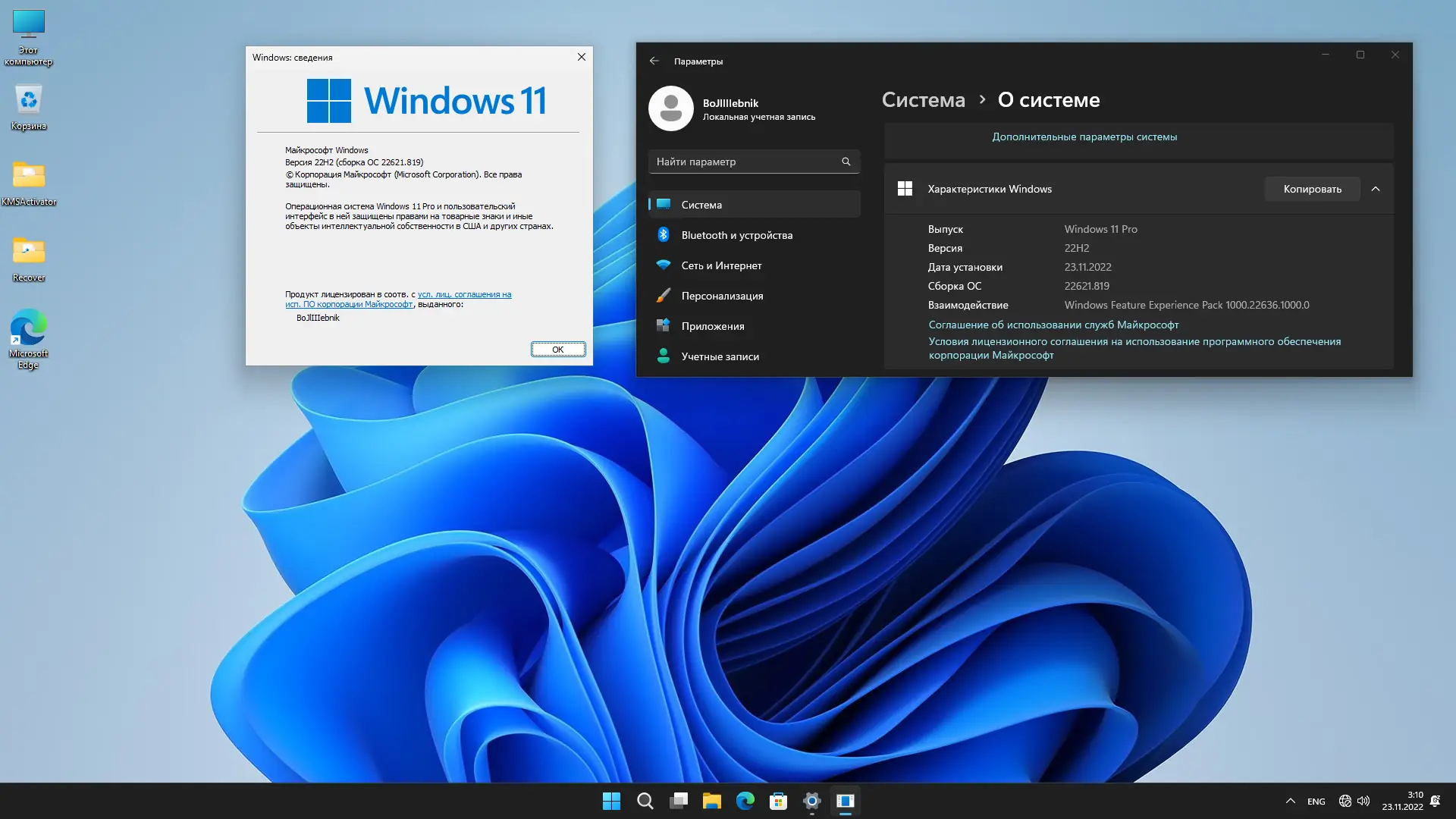
Task: Open Microsoft Store from the taskbar
Action: [x=778, y=801]
